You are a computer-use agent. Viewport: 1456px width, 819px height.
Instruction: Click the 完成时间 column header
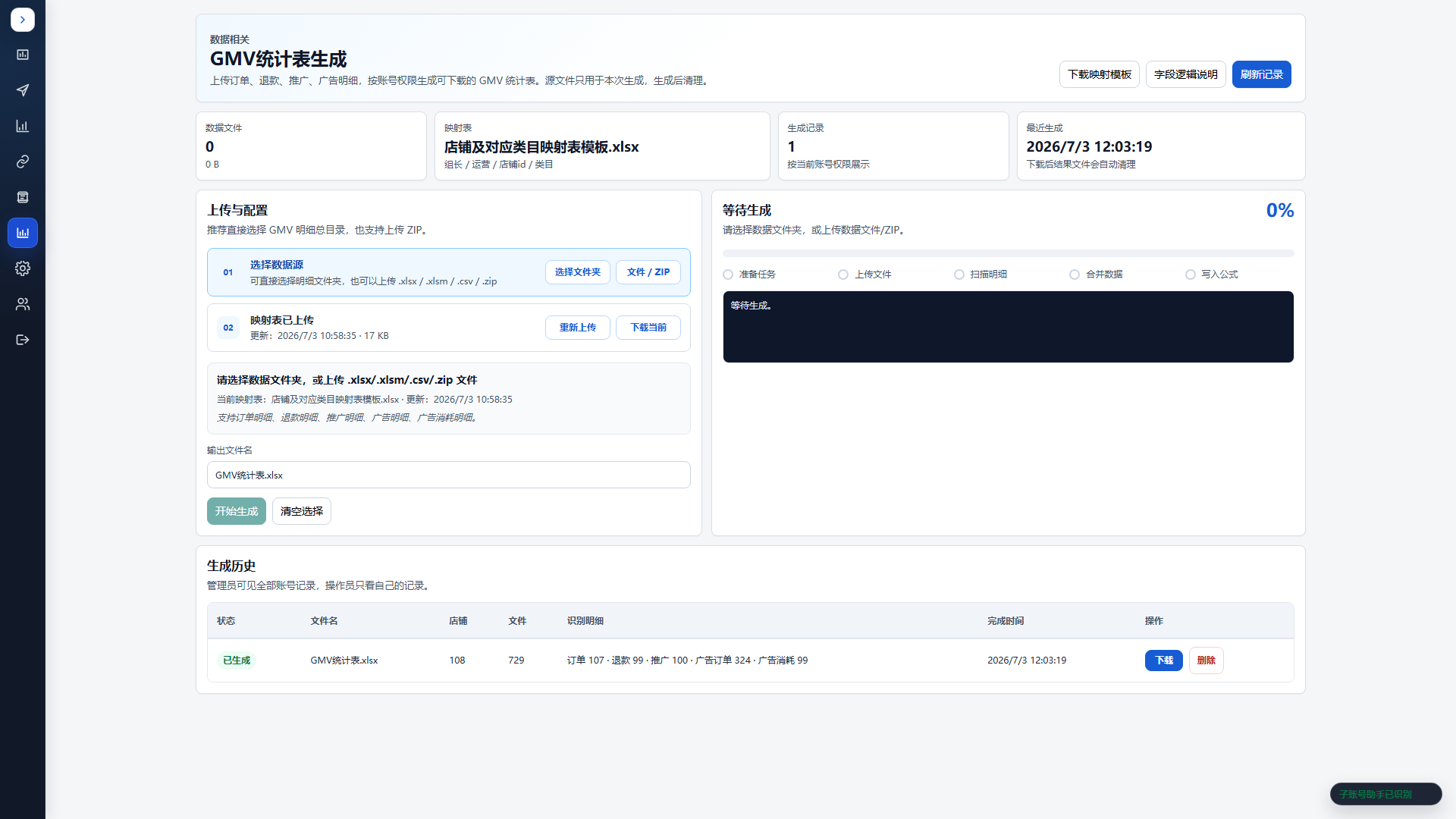click(1006, 621)
